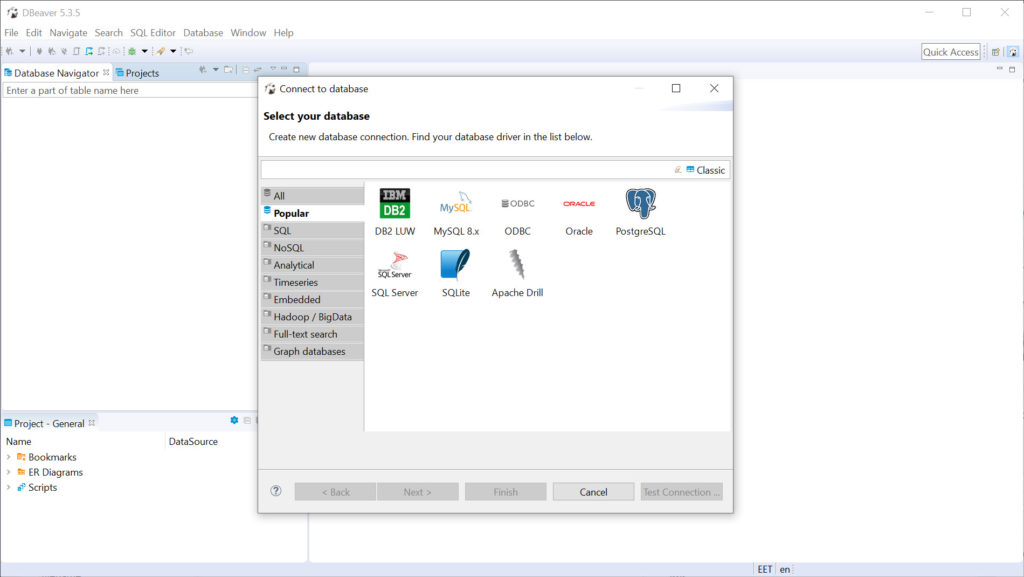Viewport: 1024px width, 577px height.
Task: Click the driver search field in dialog
Action: [465, 170]
